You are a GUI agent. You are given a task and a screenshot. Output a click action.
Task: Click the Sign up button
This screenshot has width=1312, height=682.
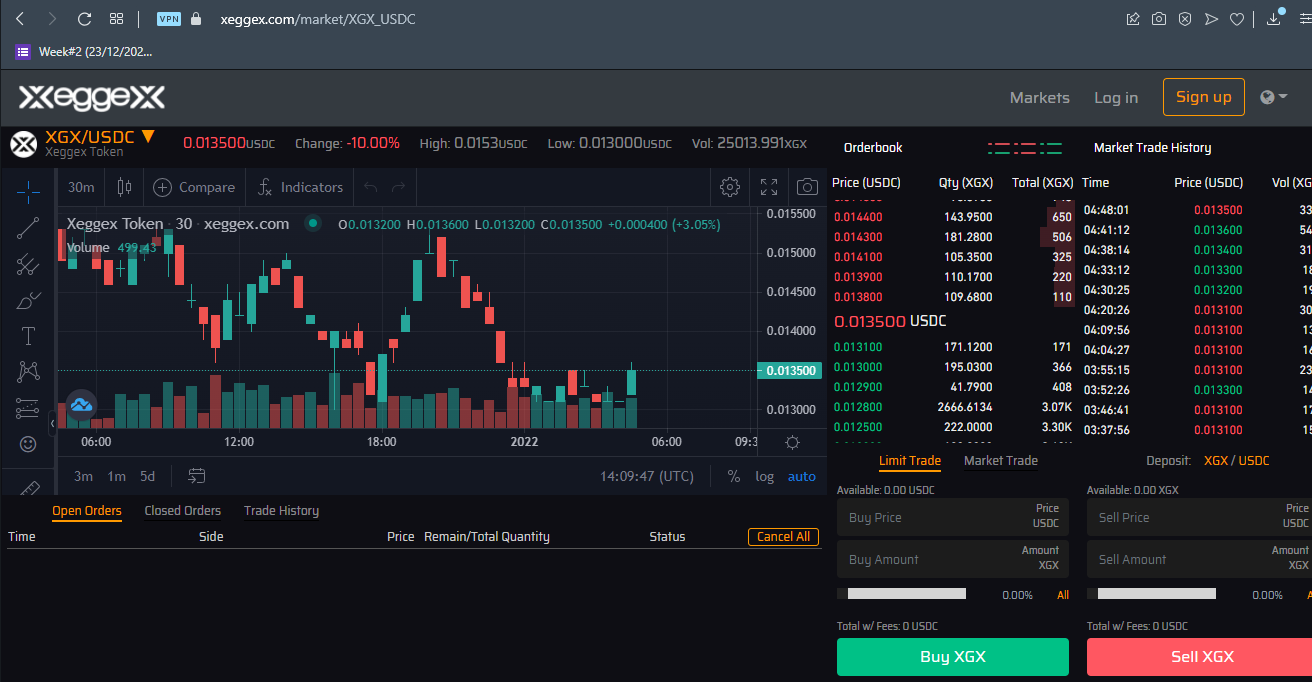1204,97
